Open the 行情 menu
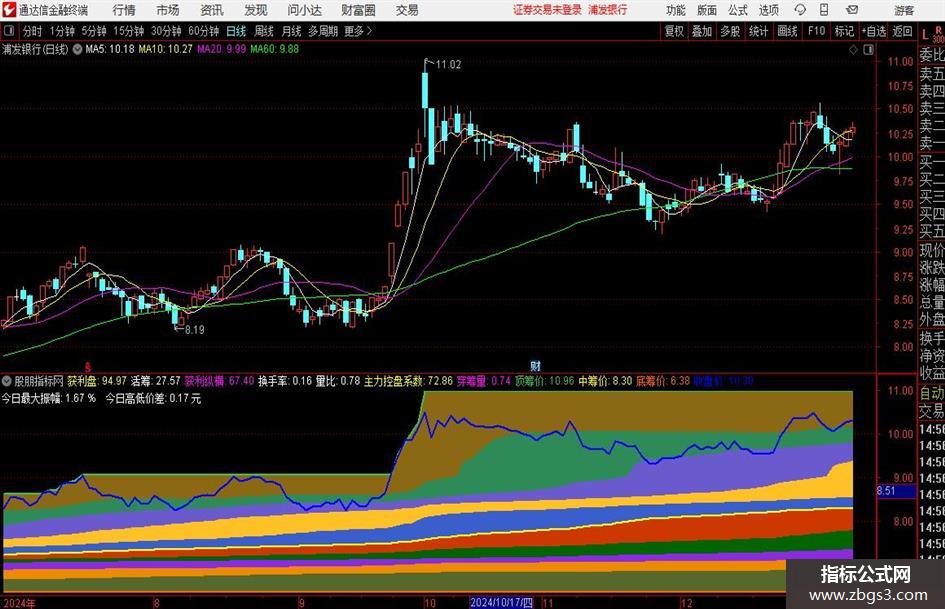 pos(124,10)
